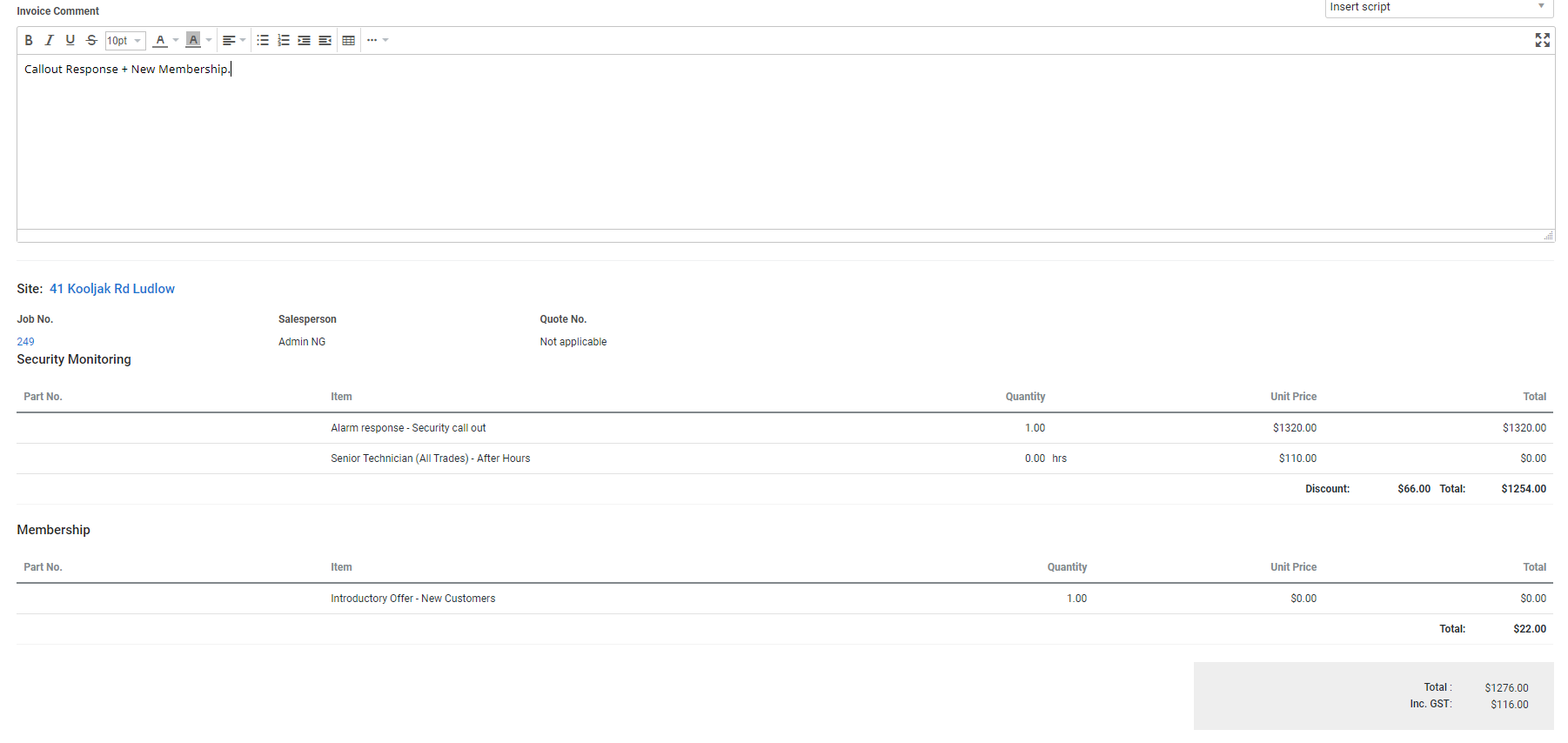Open the 10pt font size dropdown
1568x743 pixels.
tap(125, 40)
